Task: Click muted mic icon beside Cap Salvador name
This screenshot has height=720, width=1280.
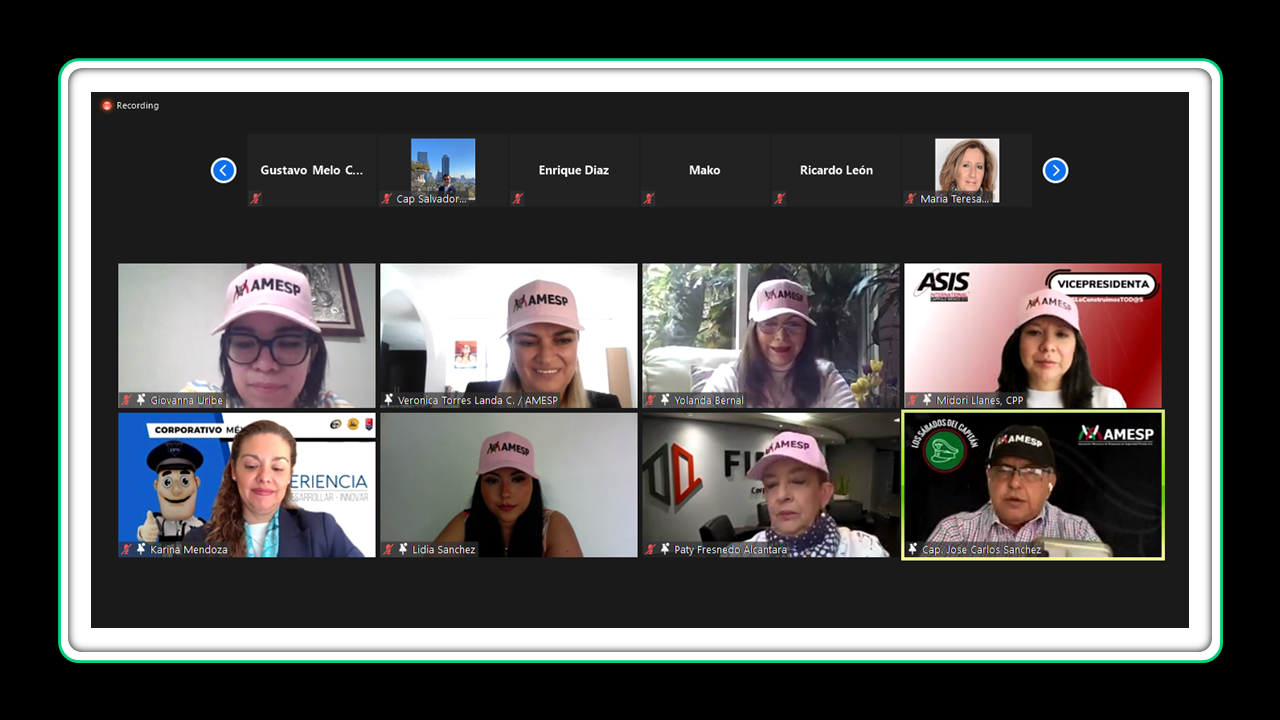Action: point(386,198)
